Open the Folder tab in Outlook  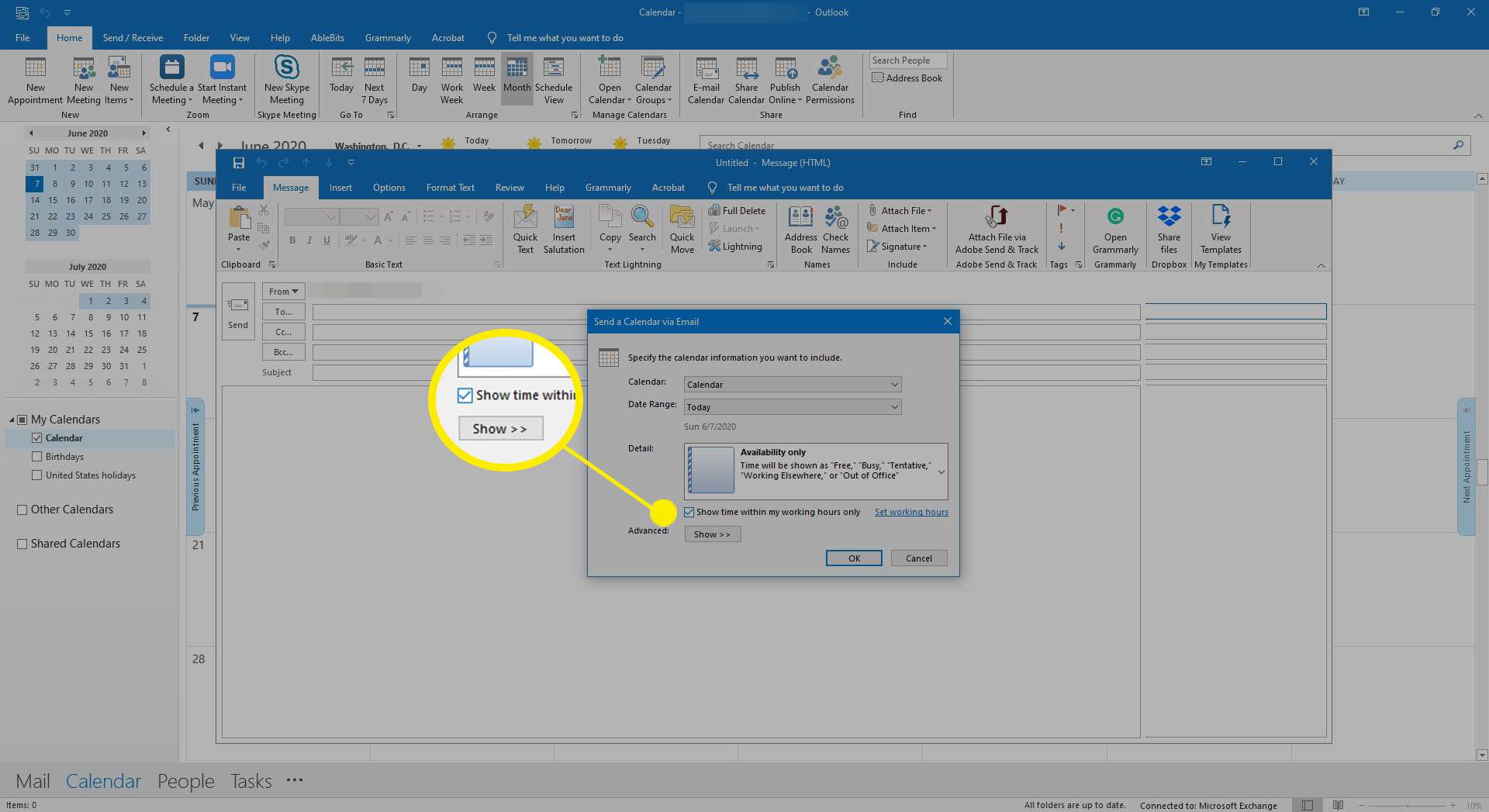[196, 38]
